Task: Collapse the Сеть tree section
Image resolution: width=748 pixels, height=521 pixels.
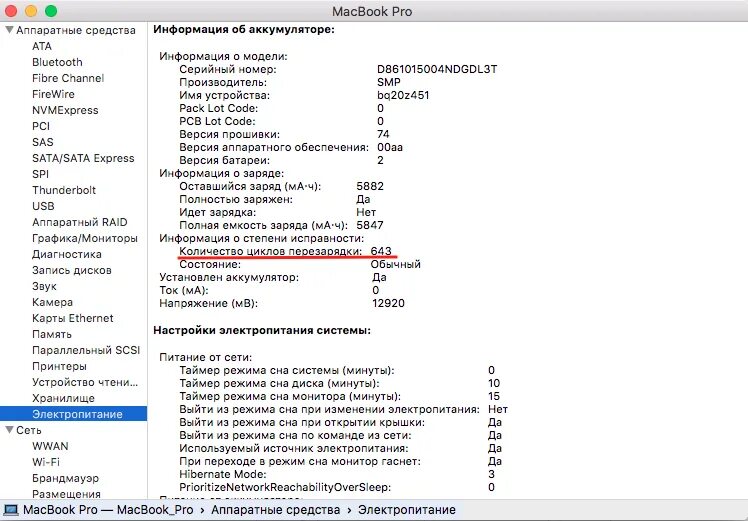Action: pyautogui.click(x=9, y=430)
